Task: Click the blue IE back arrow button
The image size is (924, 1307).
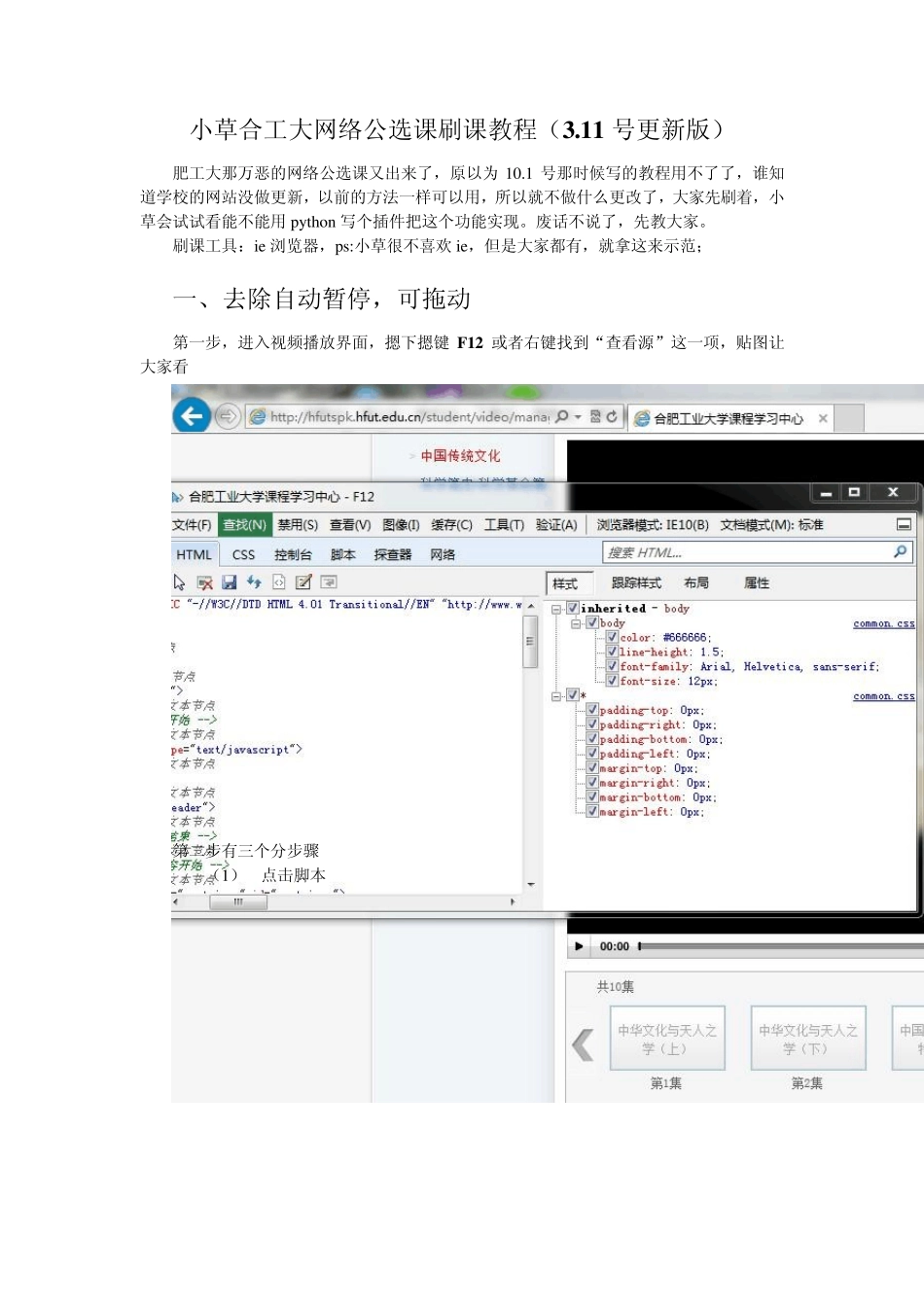Action: click(x=192, y=416)
